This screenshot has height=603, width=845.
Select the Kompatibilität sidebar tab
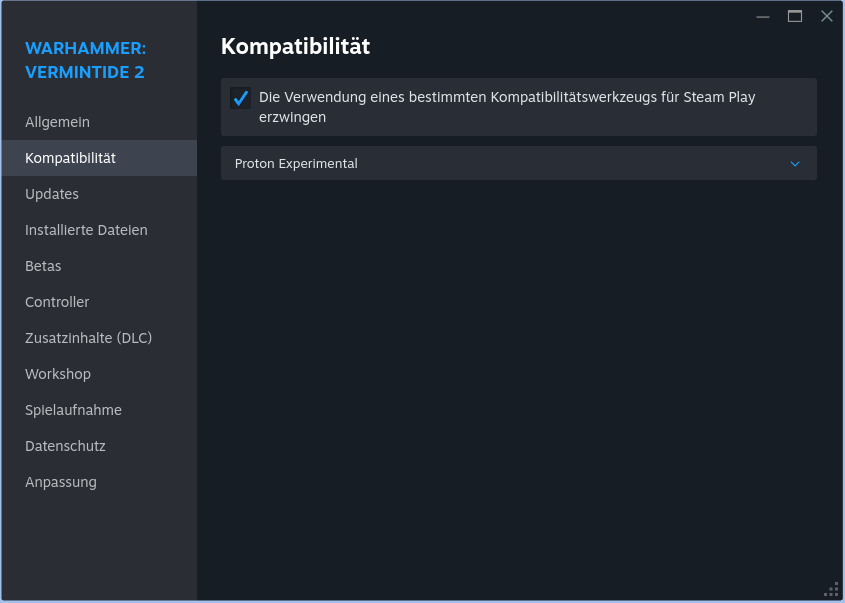71,158
